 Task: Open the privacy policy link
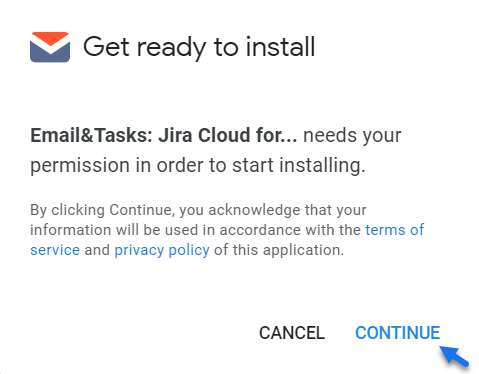(x=162, y=250)
